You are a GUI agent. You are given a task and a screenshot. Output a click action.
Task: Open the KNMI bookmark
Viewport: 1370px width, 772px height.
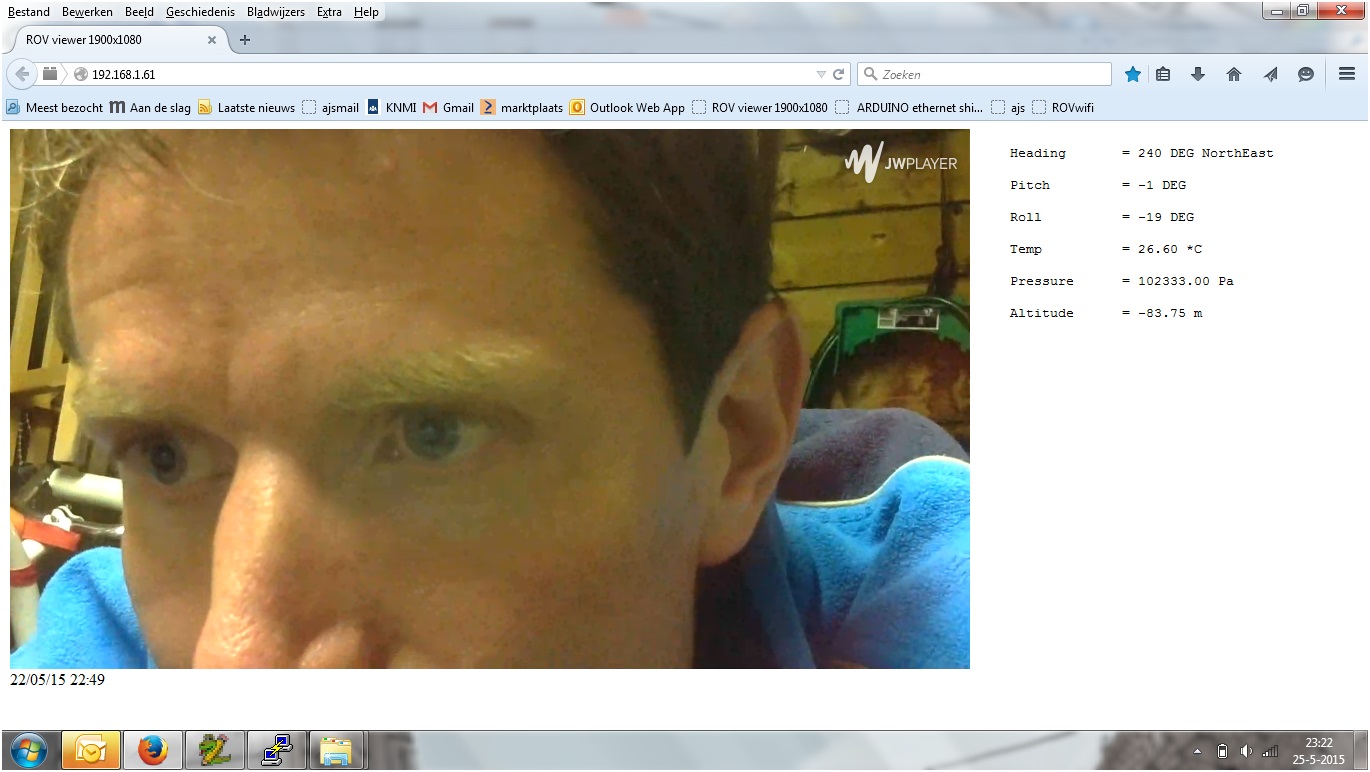tap(391, 107)
